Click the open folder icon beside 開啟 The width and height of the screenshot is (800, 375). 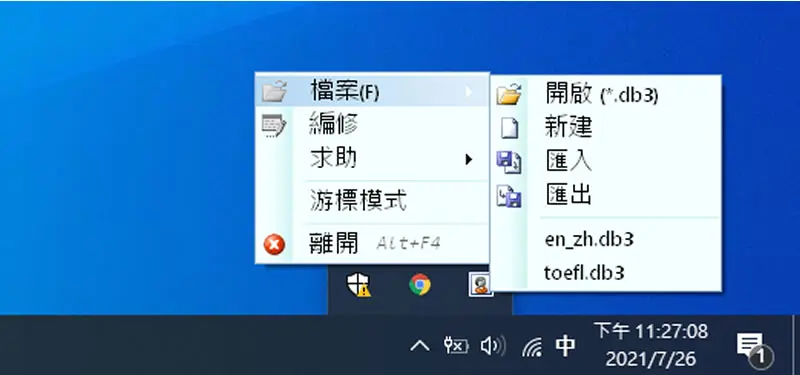[x=509, y=94]
